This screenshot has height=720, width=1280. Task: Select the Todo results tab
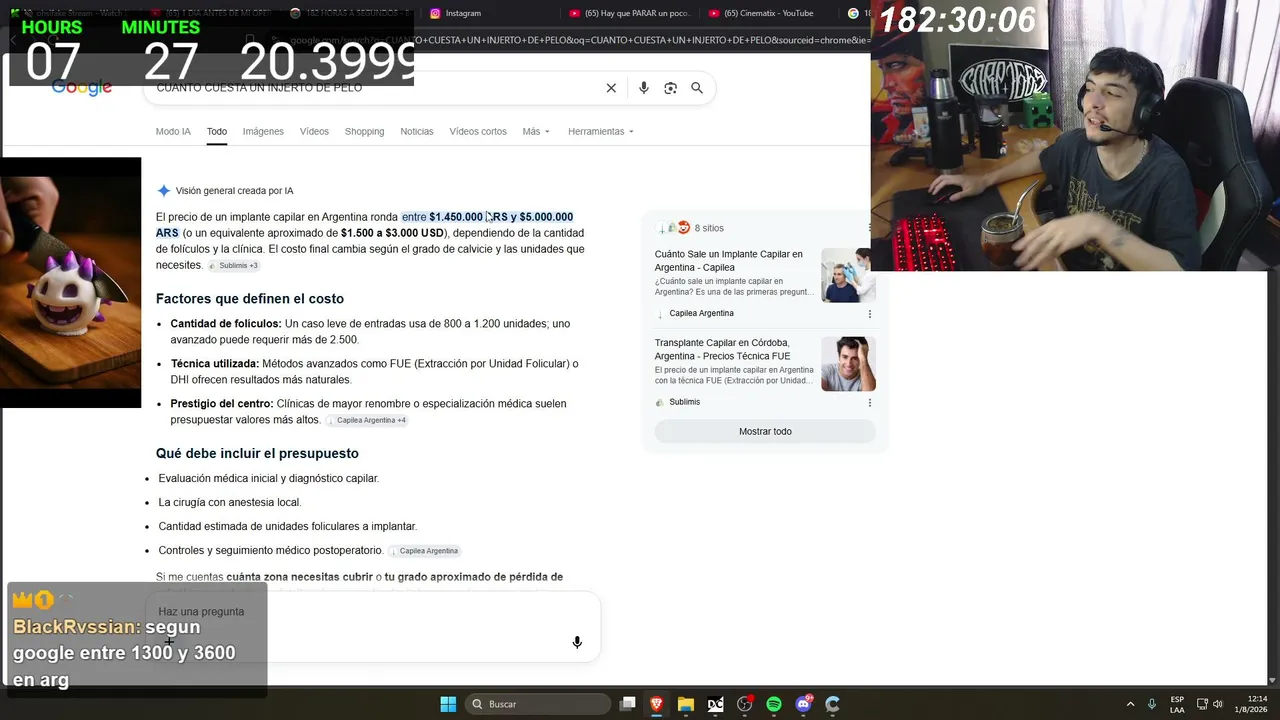click(x=217, y=132)
